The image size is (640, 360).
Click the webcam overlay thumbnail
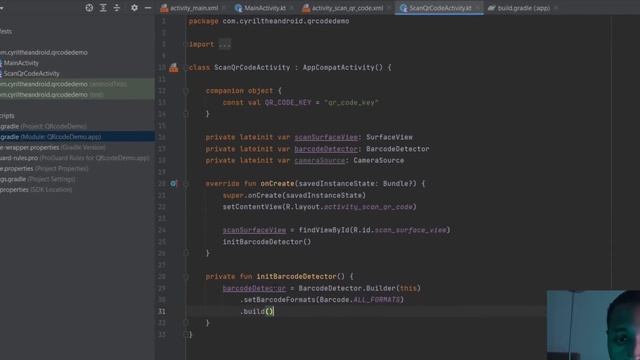(x=593, y=325)
